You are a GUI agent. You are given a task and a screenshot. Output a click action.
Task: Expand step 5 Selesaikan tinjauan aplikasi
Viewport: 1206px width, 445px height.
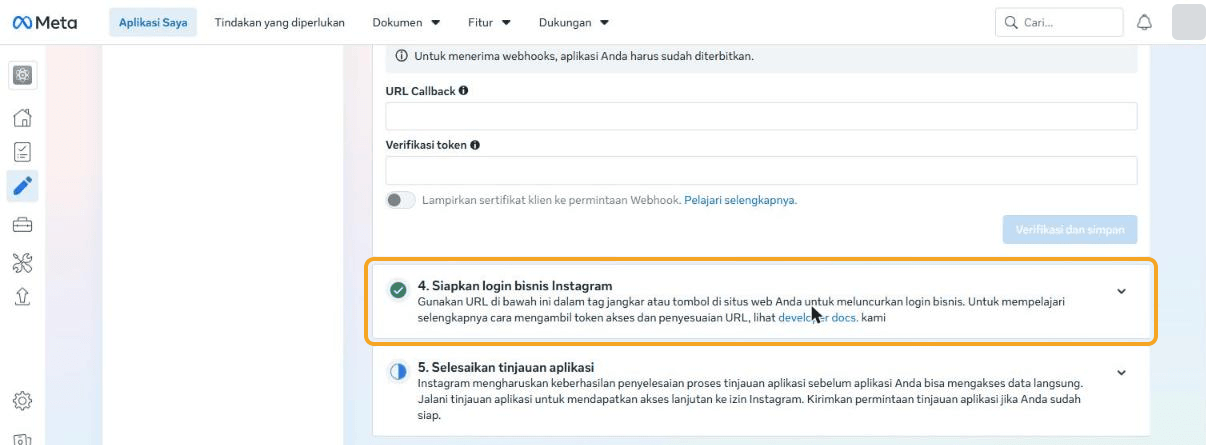(1121, 373)
